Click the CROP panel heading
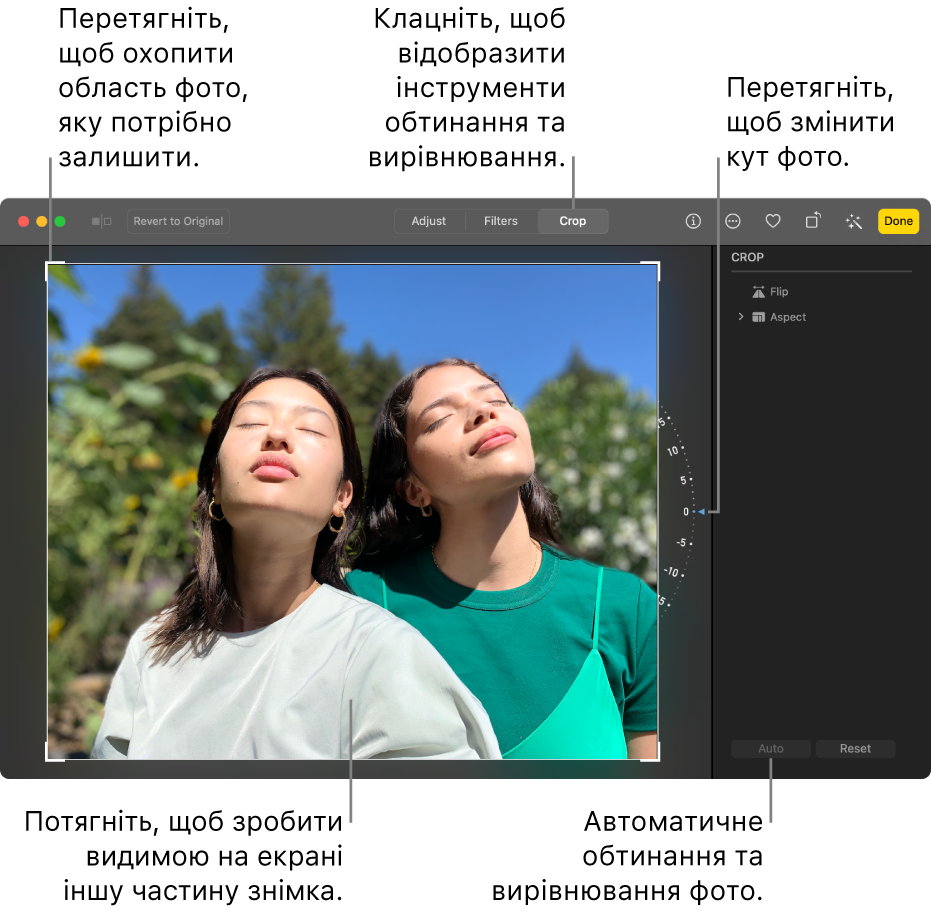The image size is (931, 912). point(747,257)
